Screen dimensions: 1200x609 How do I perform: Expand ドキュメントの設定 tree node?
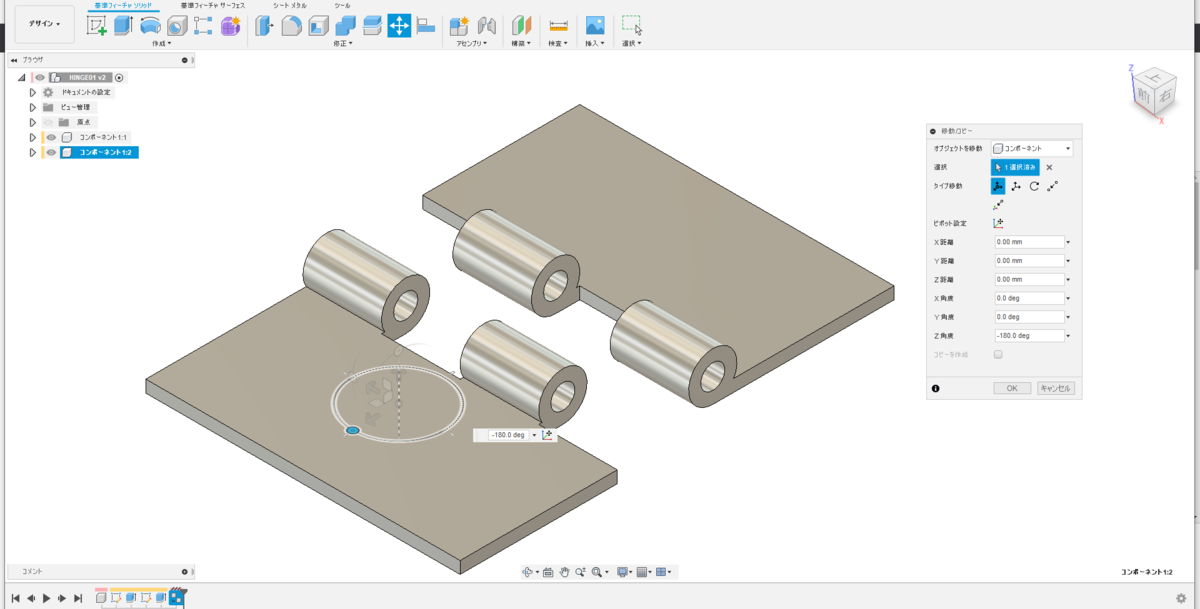33,92
